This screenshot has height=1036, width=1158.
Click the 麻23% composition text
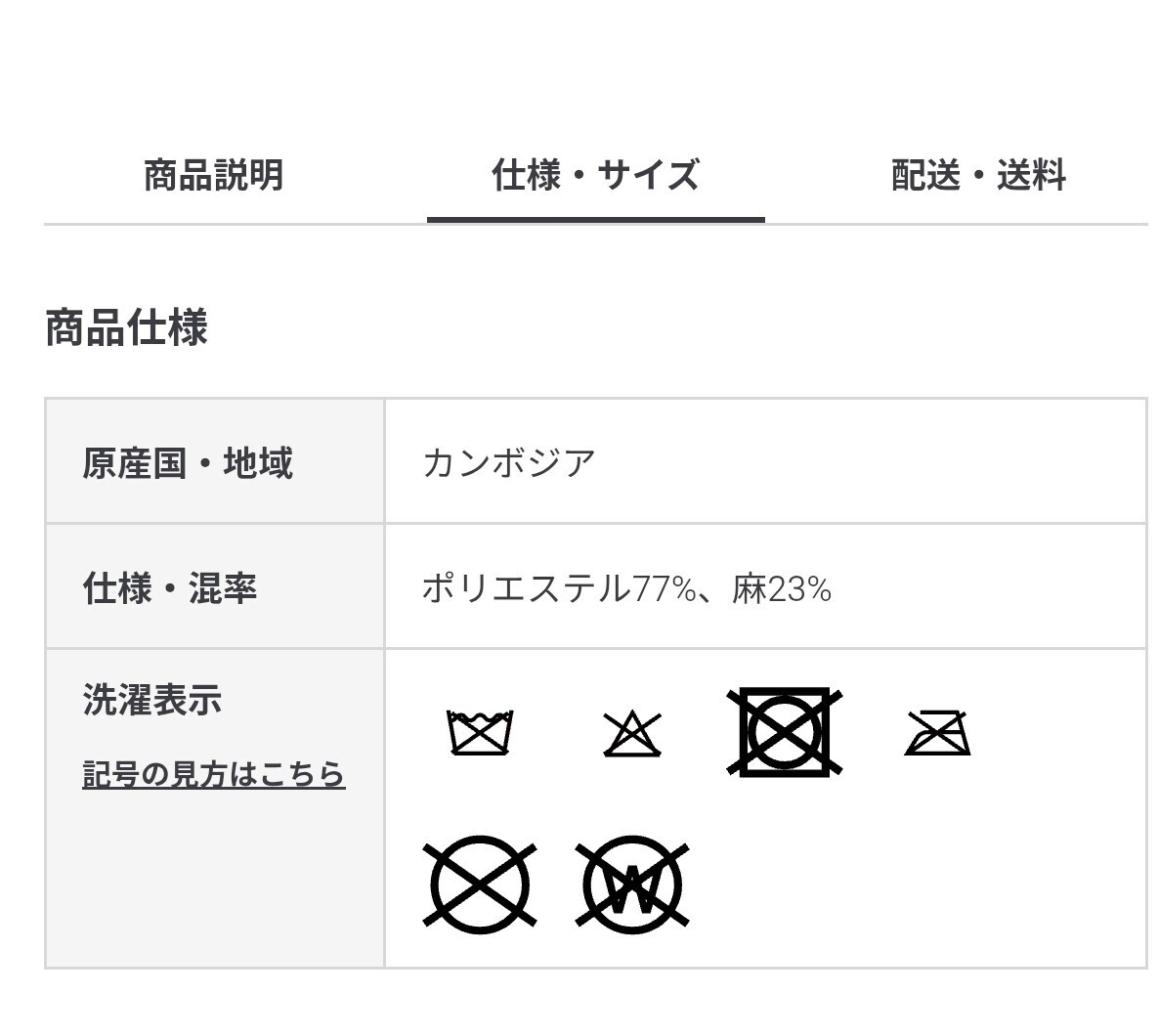click(x=782, y=588)
